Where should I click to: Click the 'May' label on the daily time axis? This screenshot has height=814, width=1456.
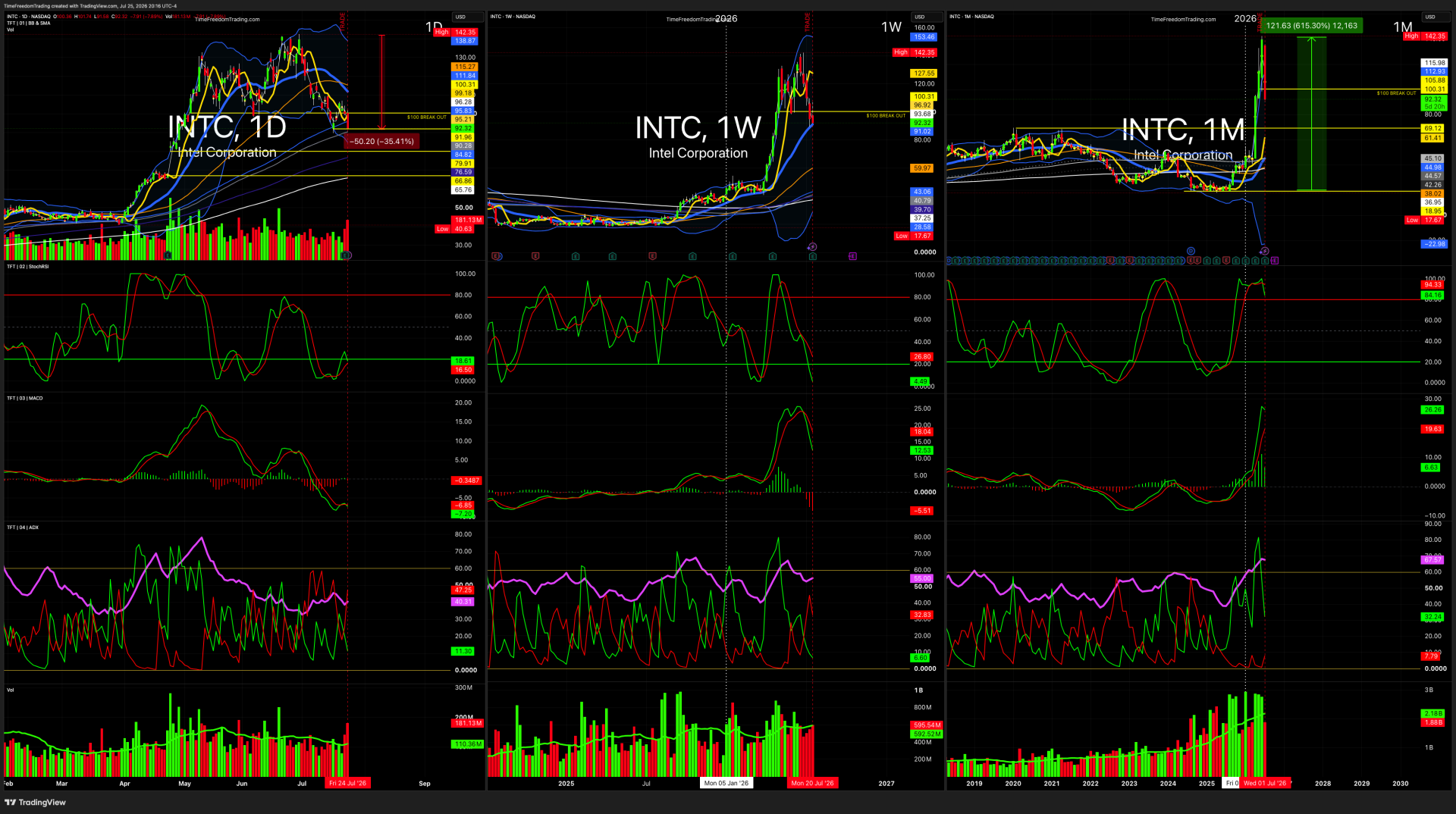pos(184,784)
